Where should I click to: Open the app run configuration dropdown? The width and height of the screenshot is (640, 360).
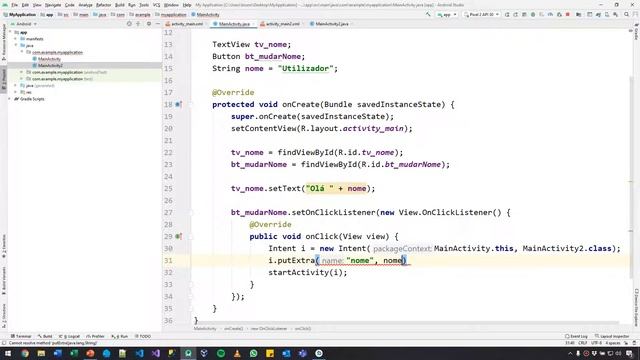click(x=447, y=14)
